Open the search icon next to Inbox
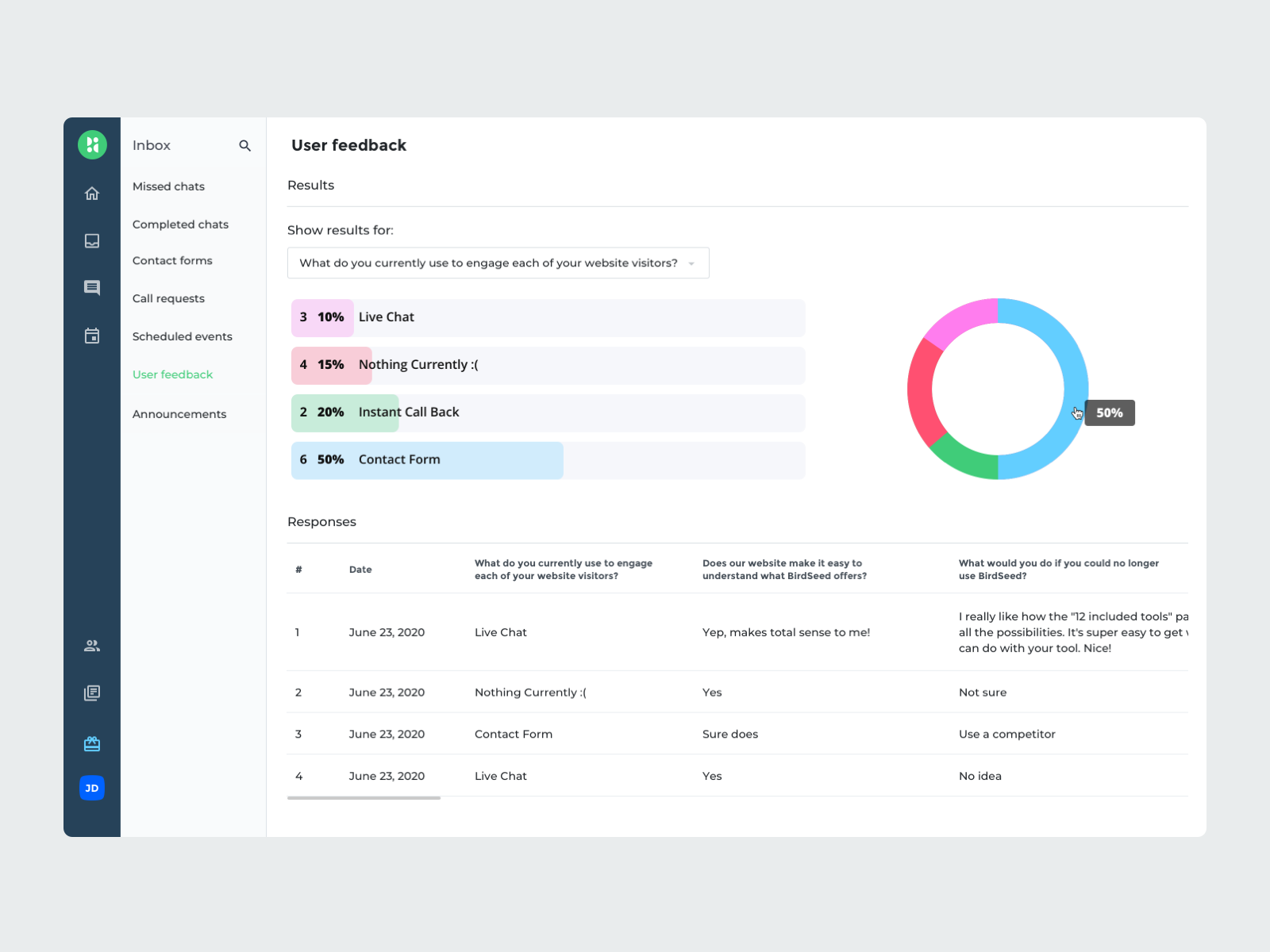 pyautogui.click(x=244, y=145)
